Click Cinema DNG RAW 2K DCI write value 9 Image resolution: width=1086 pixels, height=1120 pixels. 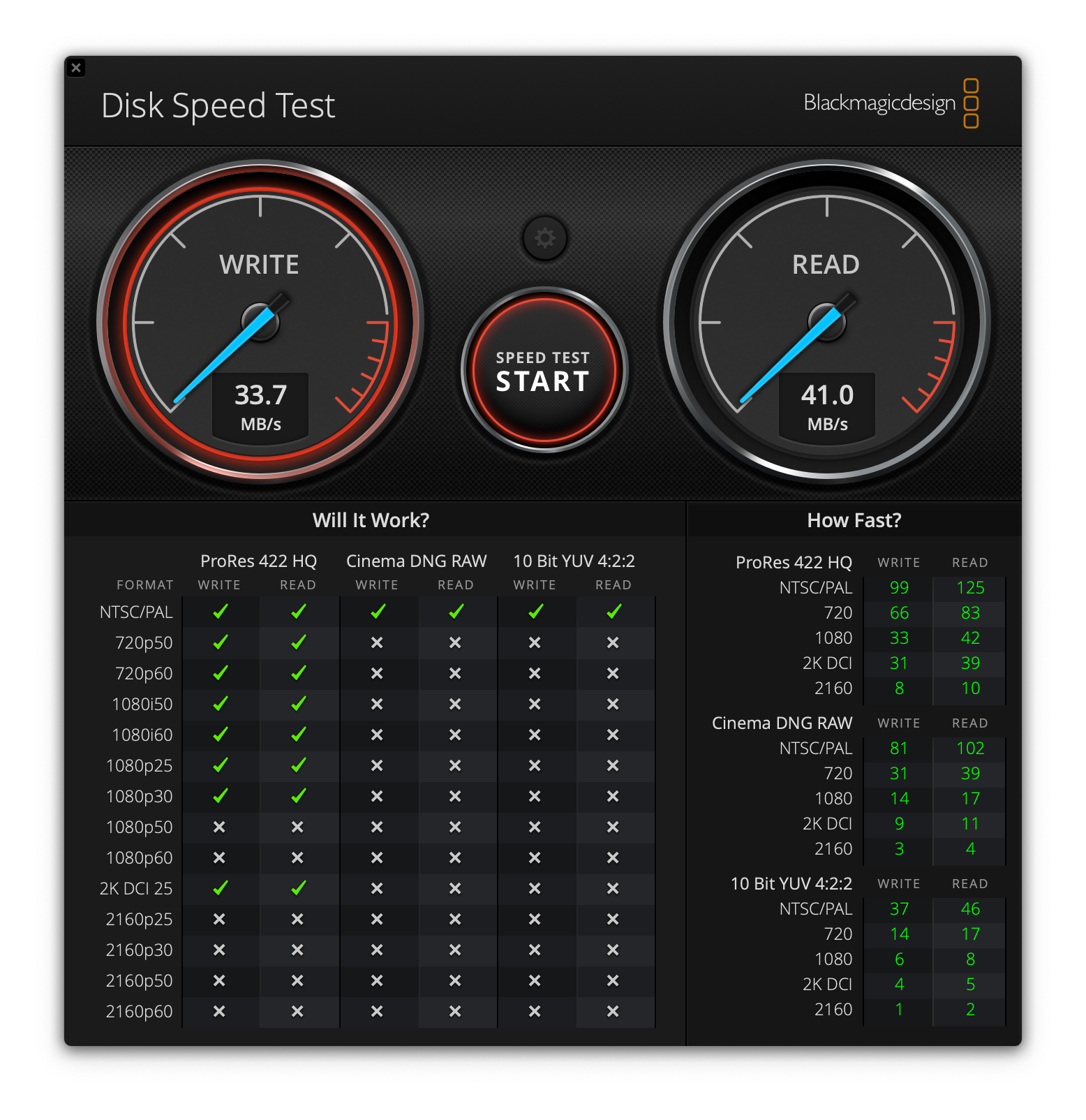pos(899,824)
